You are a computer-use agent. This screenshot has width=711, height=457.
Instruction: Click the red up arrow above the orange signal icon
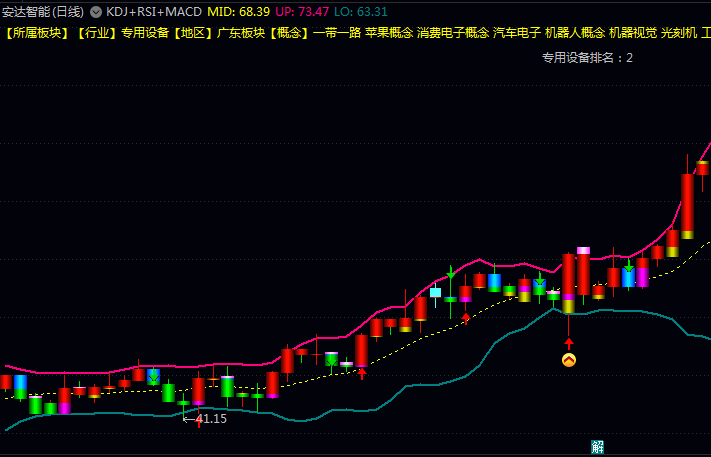[x=569, y=343]
